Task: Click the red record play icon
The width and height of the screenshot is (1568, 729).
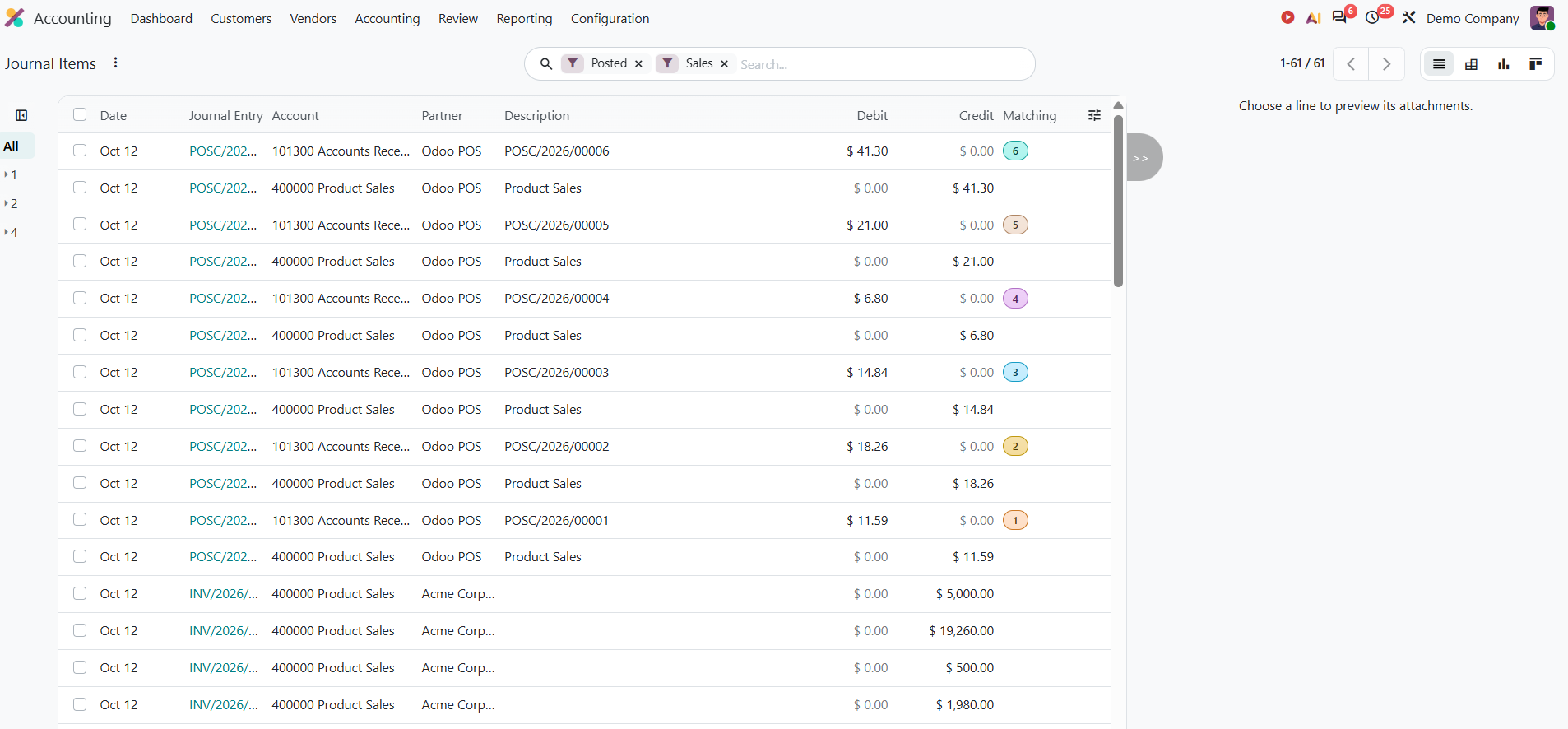Action: click(x=1287, y=17)
